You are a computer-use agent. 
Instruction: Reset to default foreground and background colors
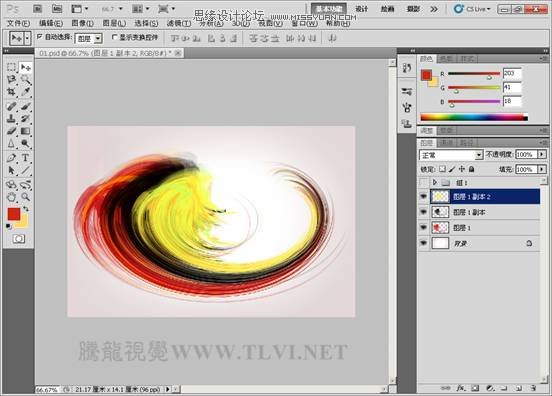click(9, 226)
